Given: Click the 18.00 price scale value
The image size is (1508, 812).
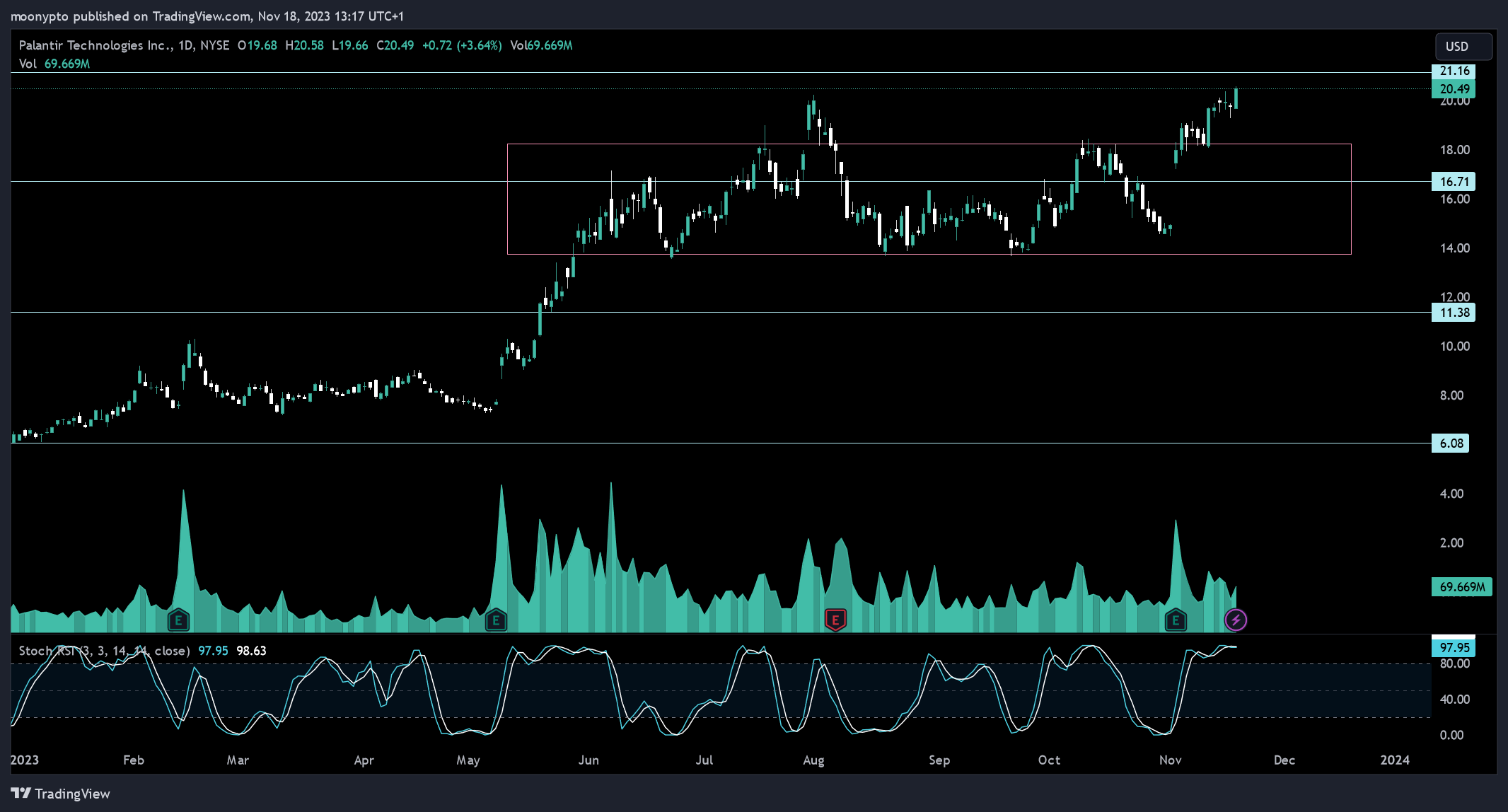Looking at the screenshot, I should [x=1455, y=150].
